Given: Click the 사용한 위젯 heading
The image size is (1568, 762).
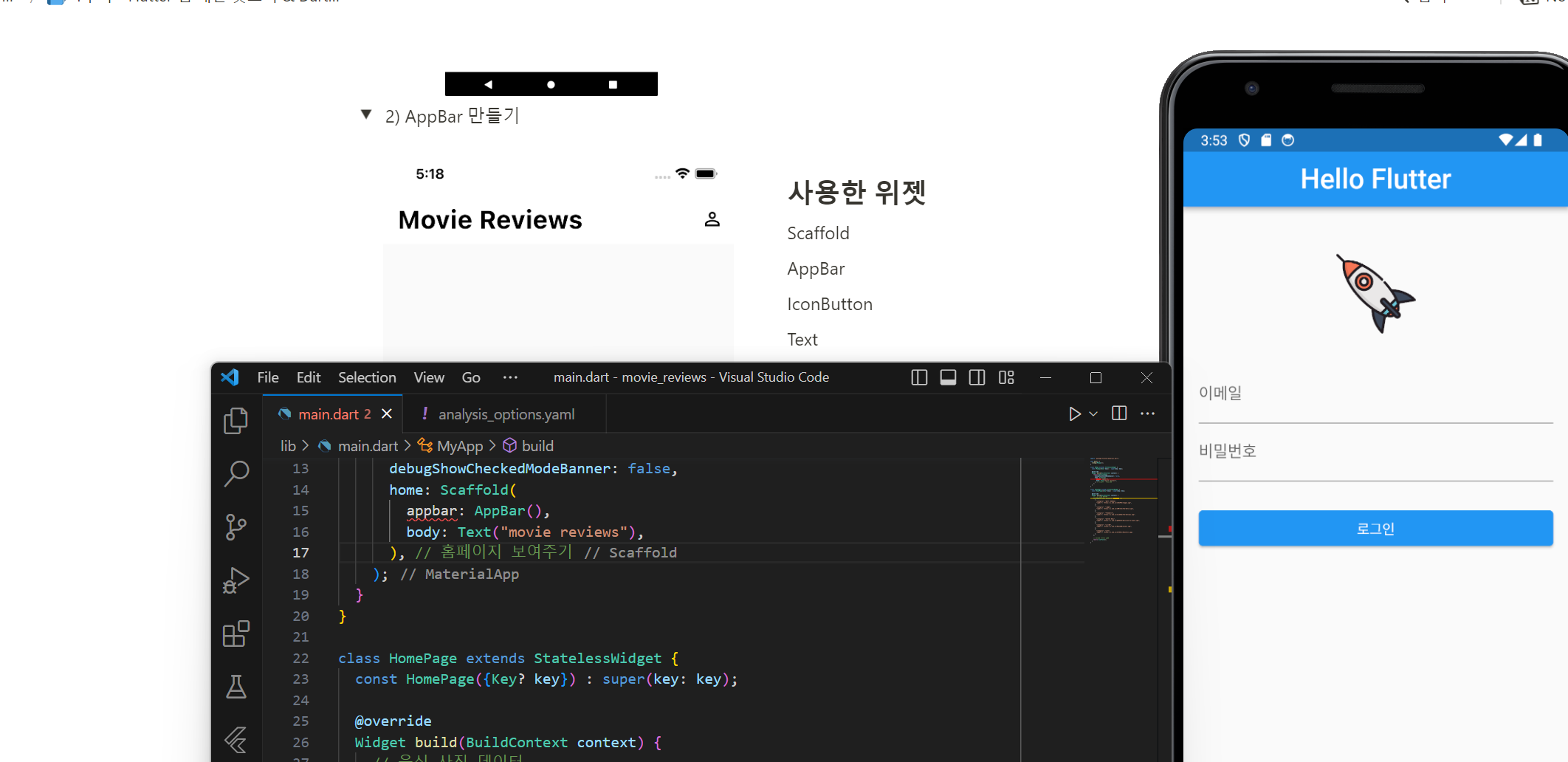Looking at the screenshot, I should click(856, 192).
